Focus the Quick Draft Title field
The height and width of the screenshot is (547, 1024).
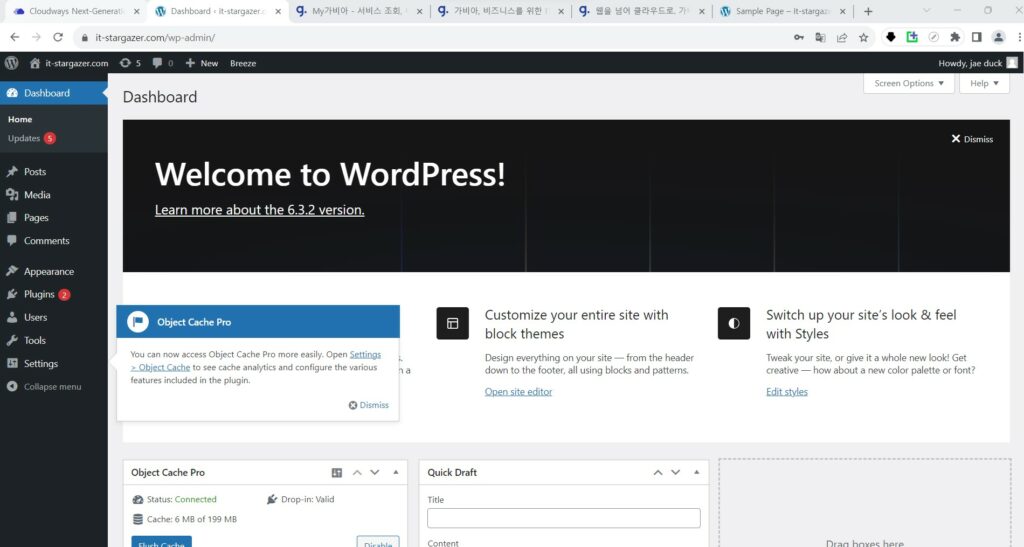click(564, 518)
